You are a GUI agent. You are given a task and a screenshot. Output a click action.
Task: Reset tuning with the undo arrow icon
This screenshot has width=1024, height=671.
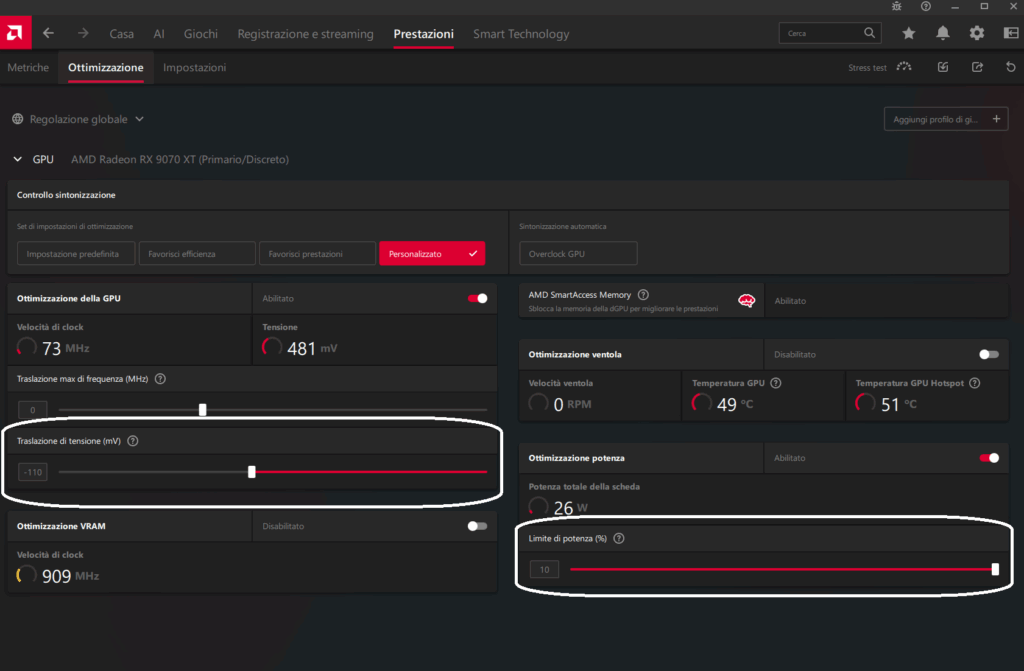tap(1010, 67)
